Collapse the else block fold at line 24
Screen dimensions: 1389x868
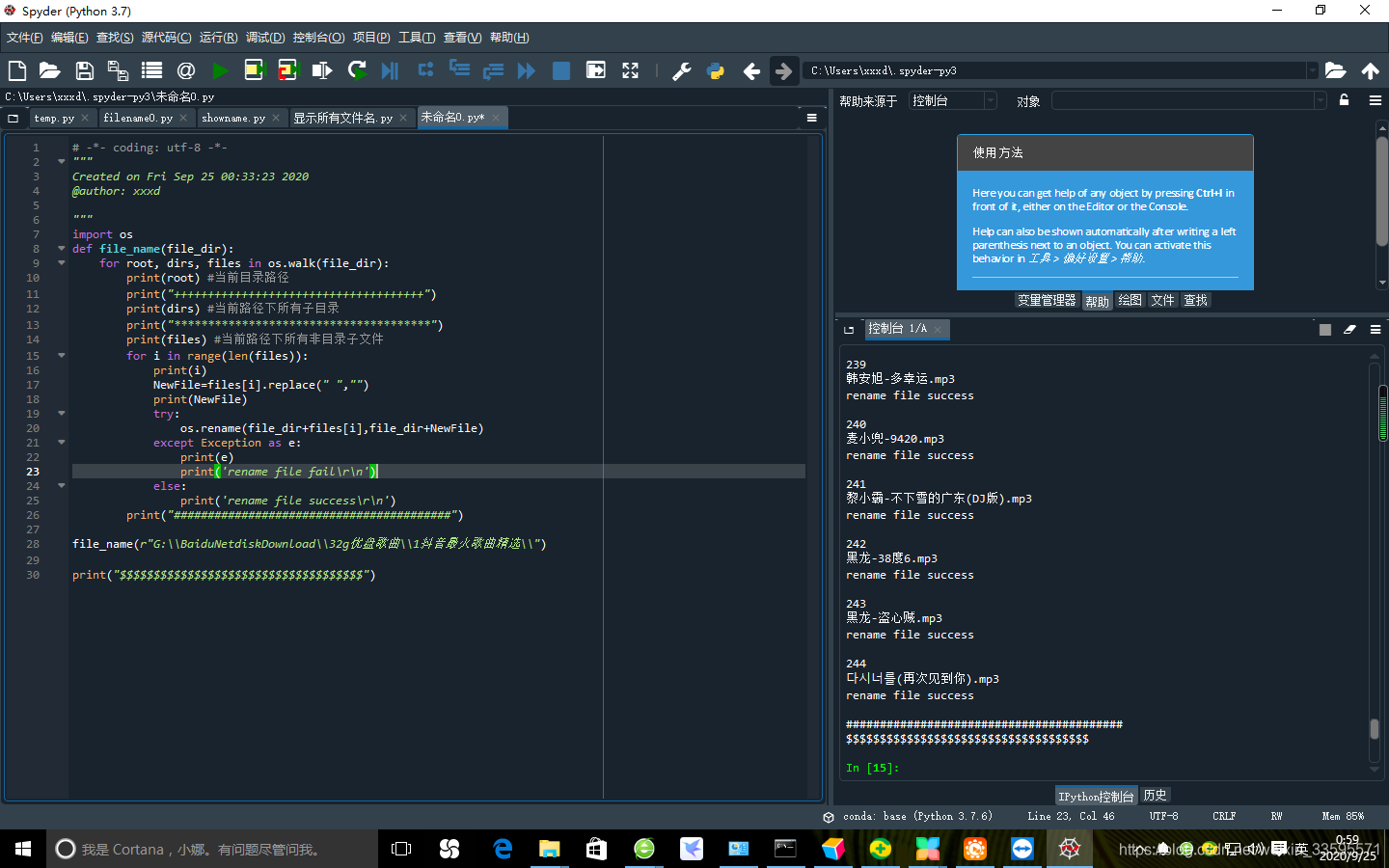61,486
